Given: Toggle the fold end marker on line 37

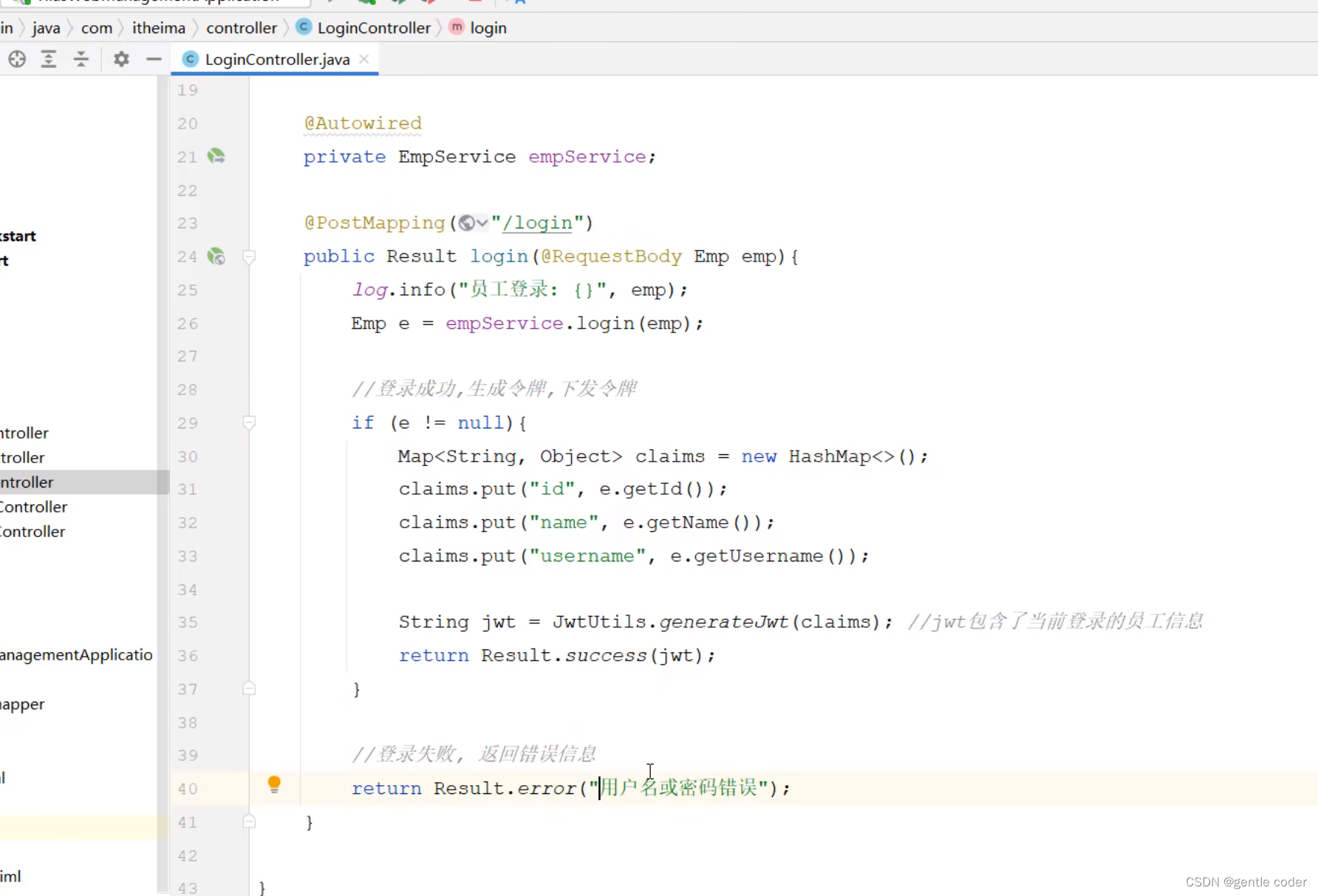Looking at the screenshot, I should [249, 688].
